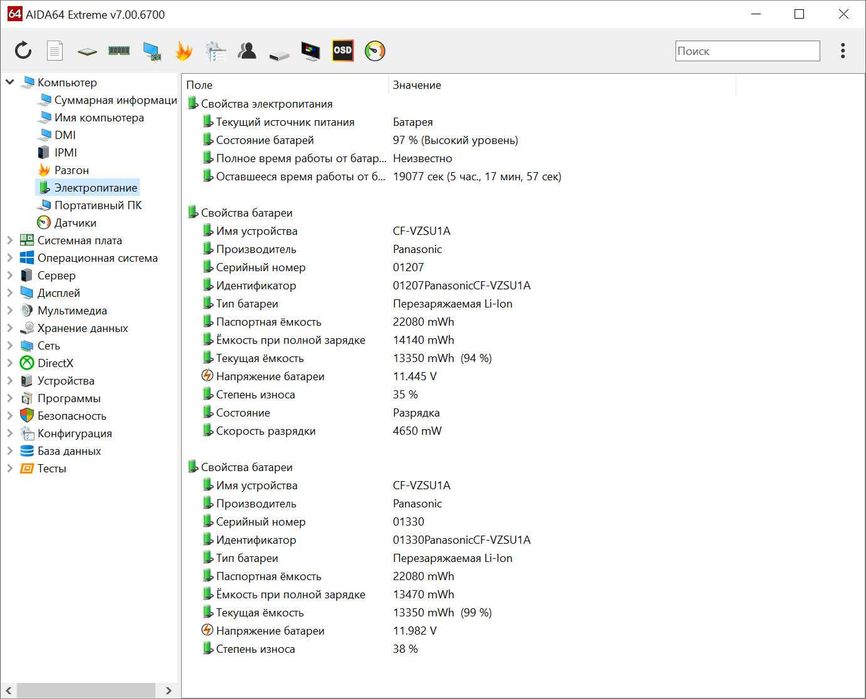
Task: Click the Тесты tree icon
Action: pos(27,469)
